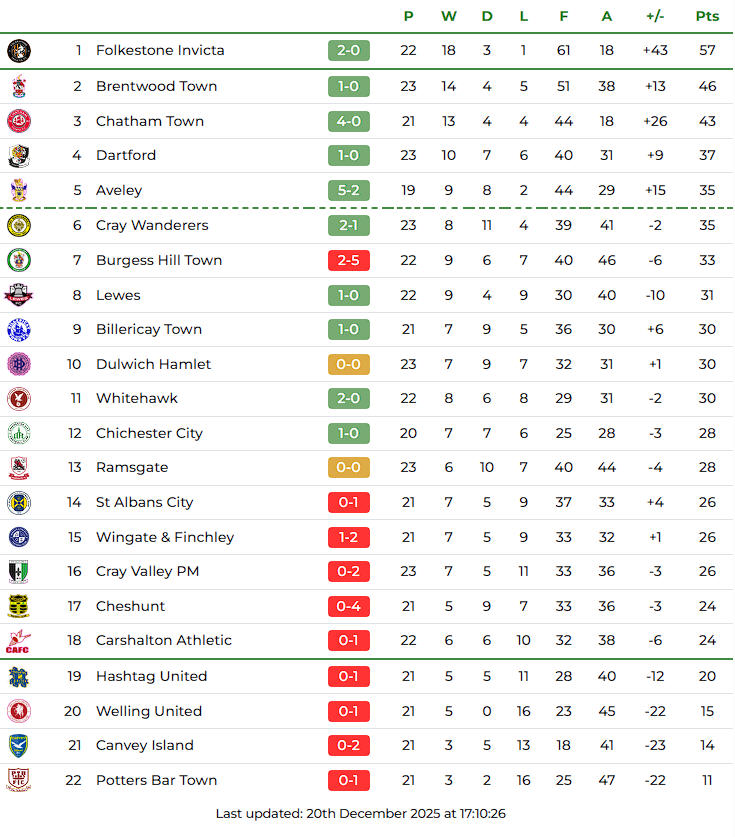This screenshot has height=837, width=735.
Task: Open the Cray Wanderers team link
Action: click(x=152, y=225)
